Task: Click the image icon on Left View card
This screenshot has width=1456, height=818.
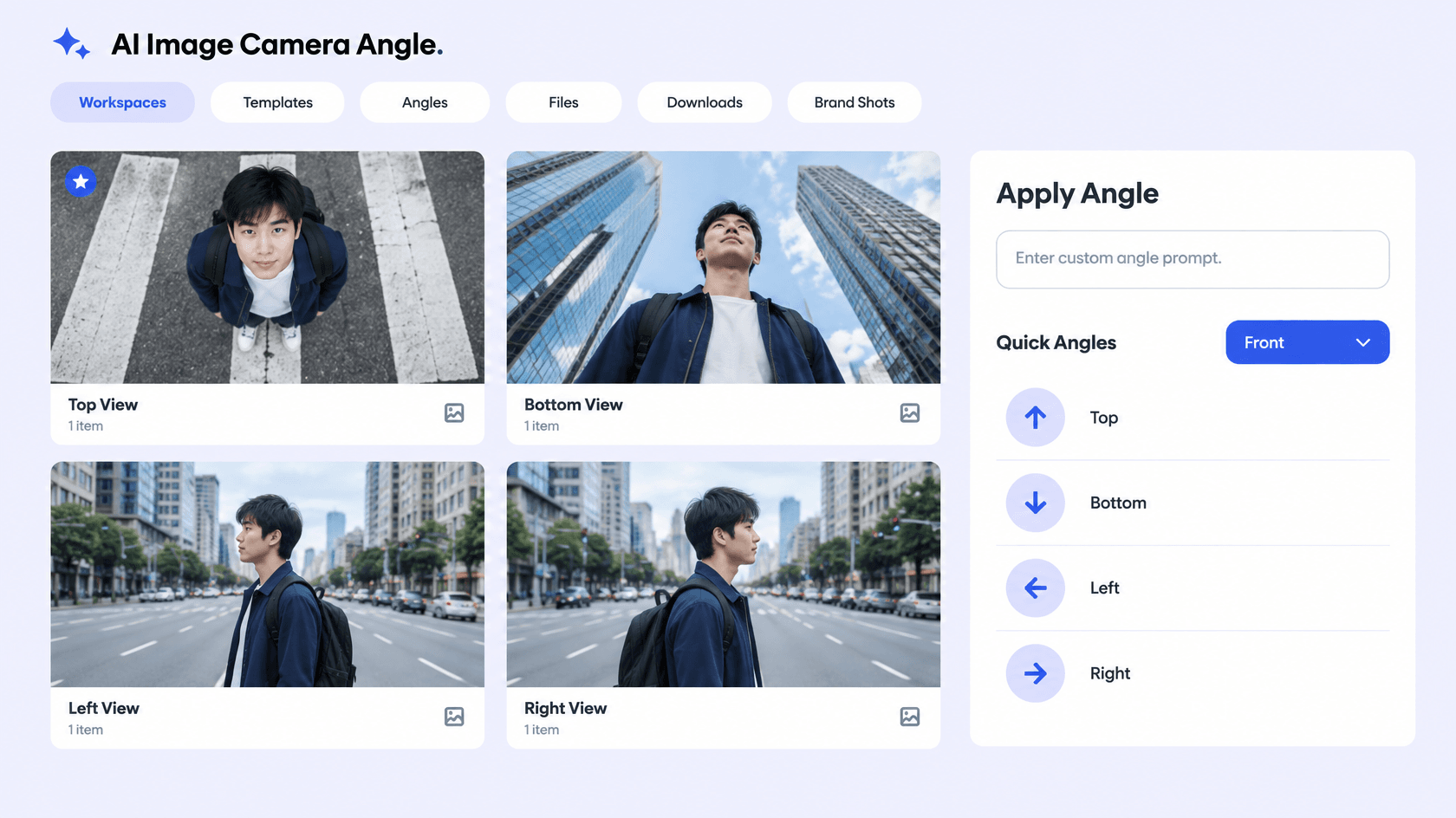Action: (454, 717)
